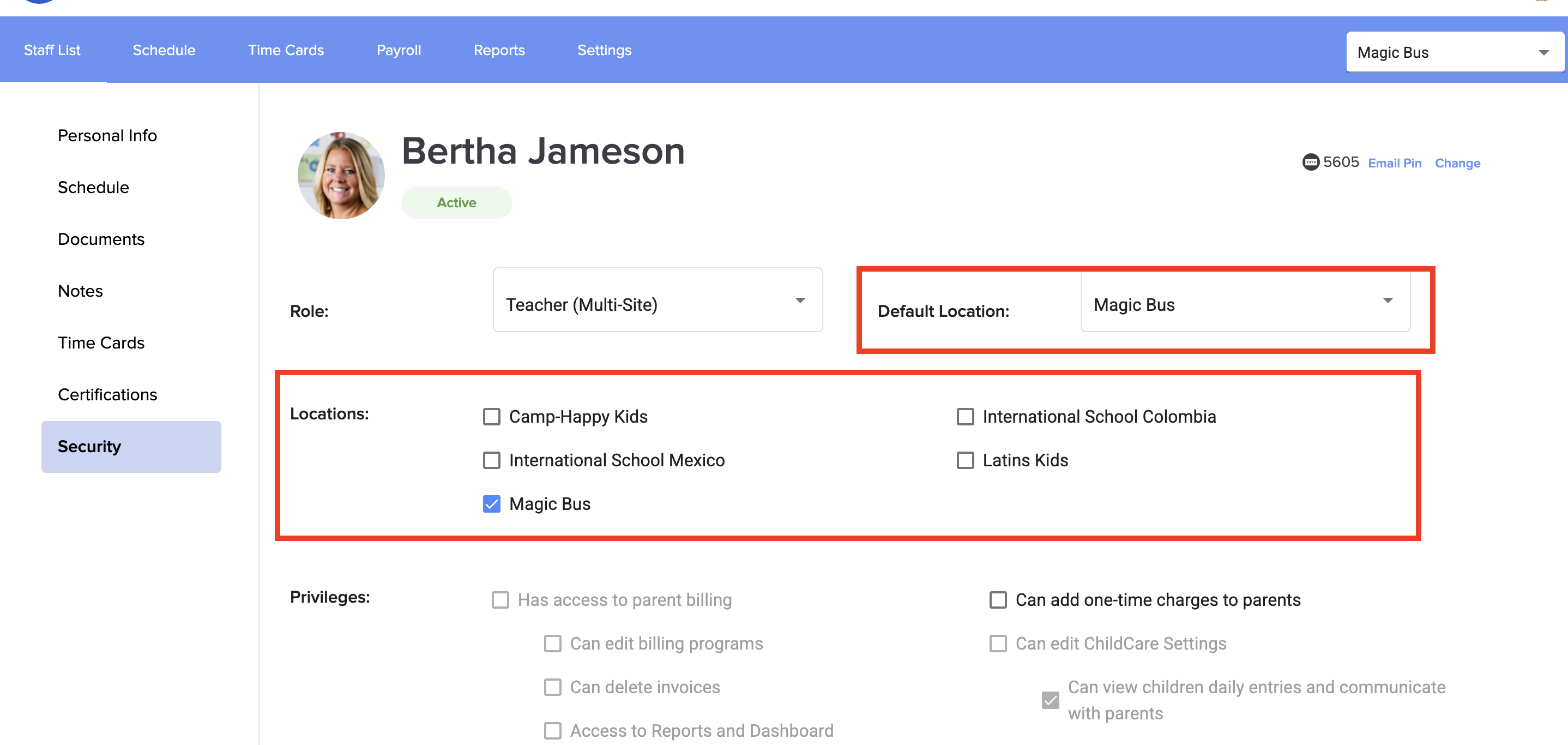Select International School Mexico checkbox
Screen dimensions: 1568x745
pyautogui.click(x=491, y=460)
